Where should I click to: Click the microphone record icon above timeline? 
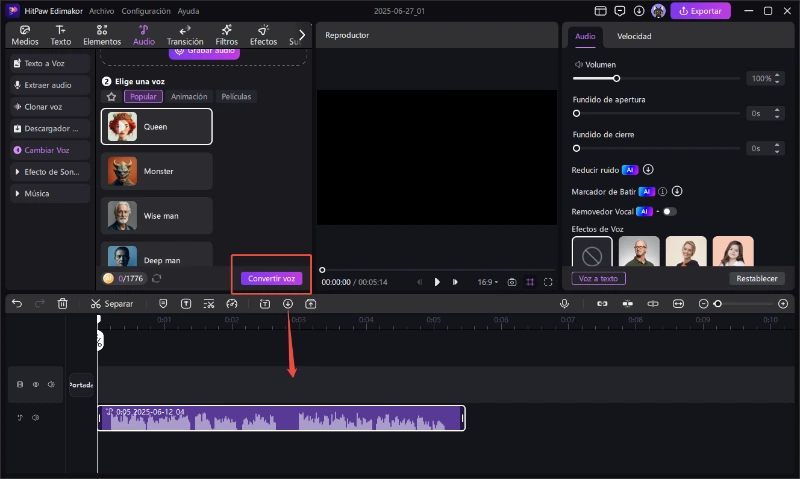565,303
